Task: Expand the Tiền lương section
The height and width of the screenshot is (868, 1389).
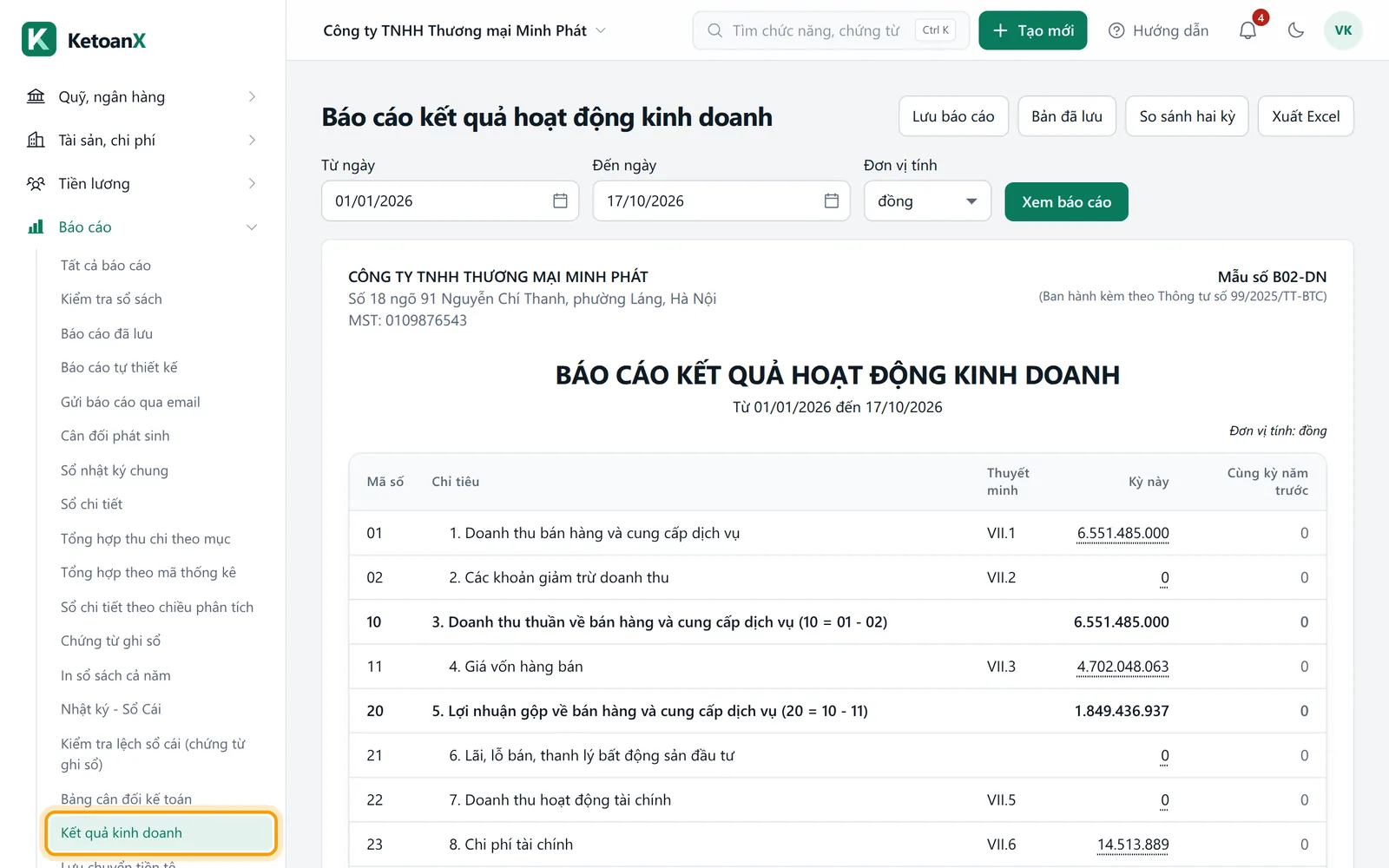Action: tap(252, 183)
